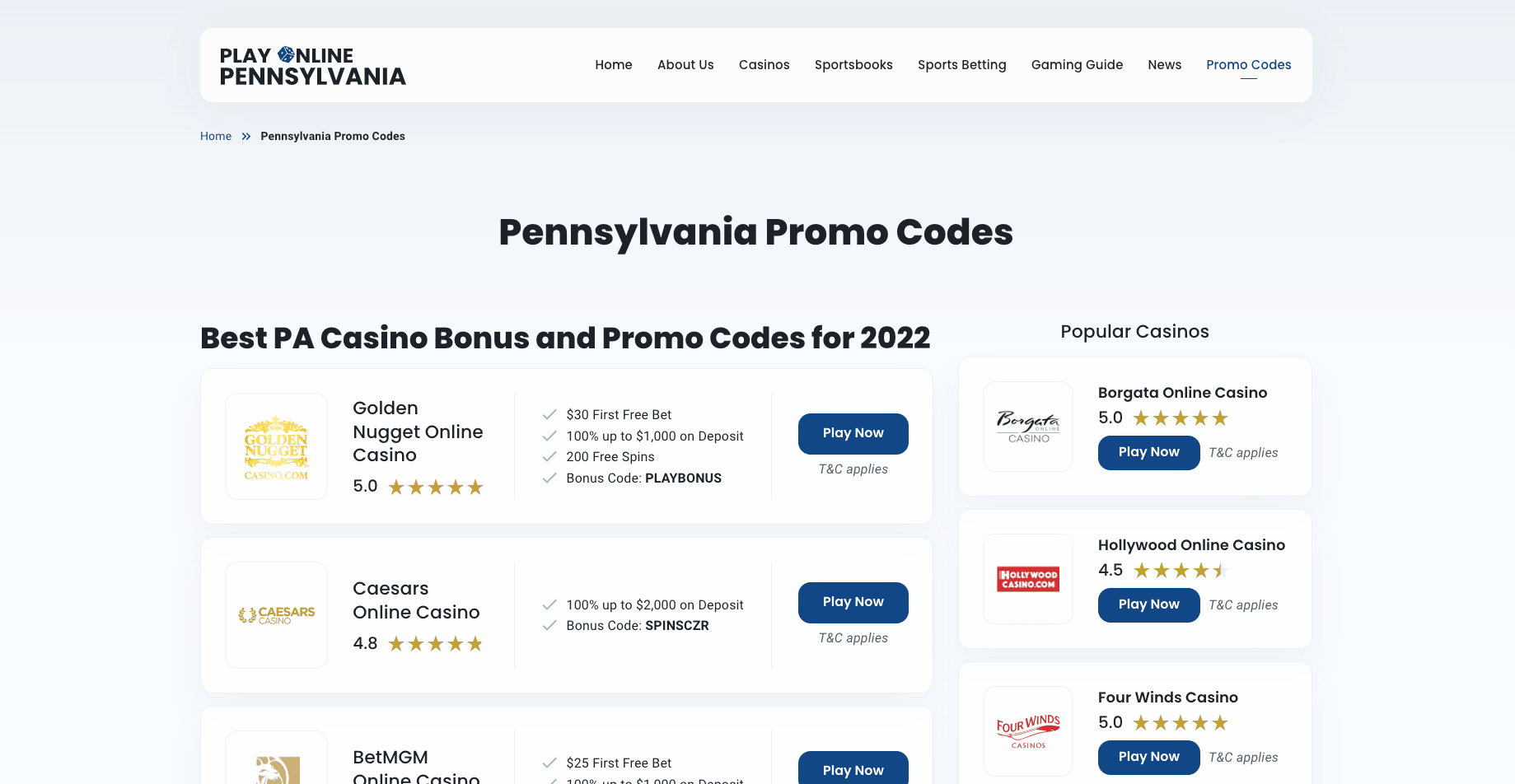Click the BetMGM lion logo
This screenshot has height=784, width=1515.
tap(277, 769)
